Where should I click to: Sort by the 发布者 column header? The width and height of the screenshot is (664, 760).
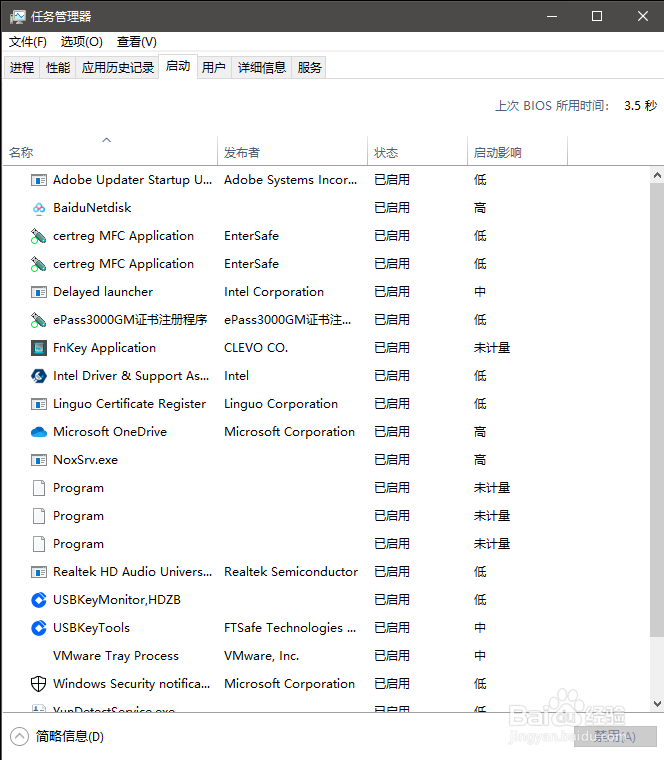[x=293, y=151]
